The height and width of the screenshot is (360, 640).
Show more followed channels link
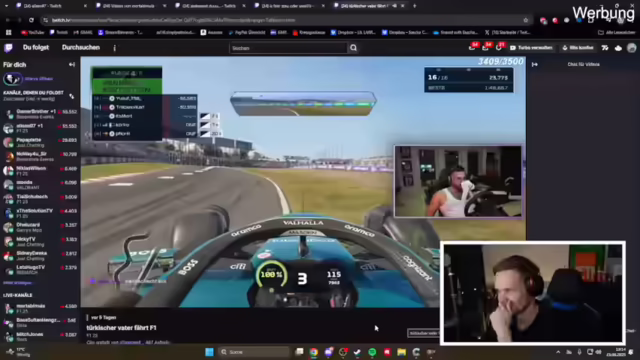coord(17,283)
